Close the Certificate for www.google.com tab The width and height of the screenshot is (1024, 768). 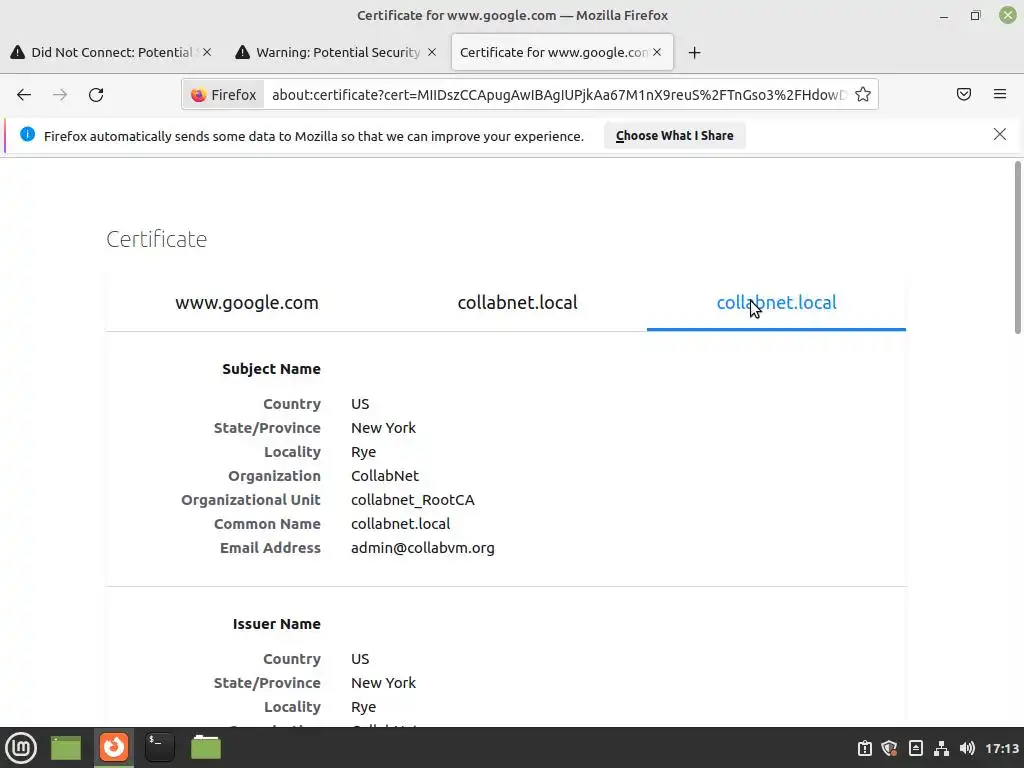tap(657, 52)
